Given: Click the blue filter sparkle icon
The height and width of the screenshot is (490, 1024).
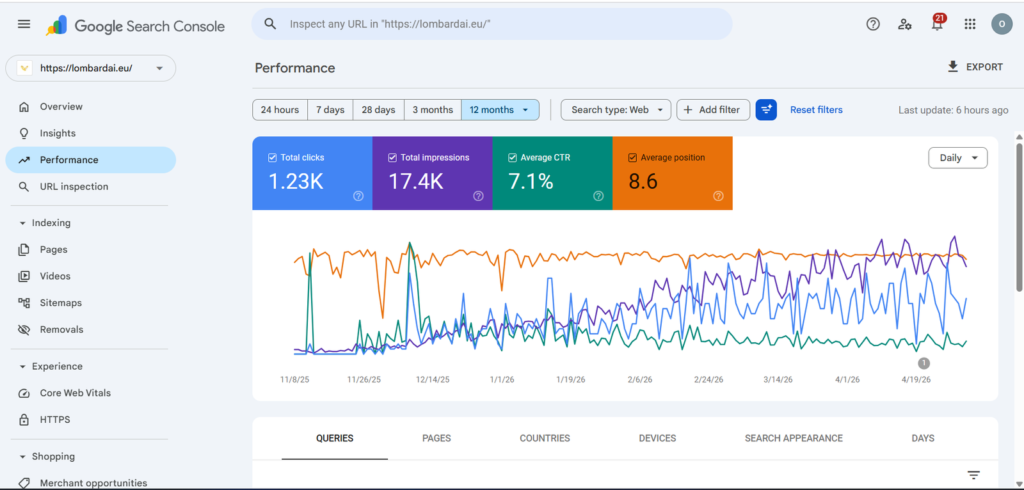Looking at the screenshot, I should (766, 110).
